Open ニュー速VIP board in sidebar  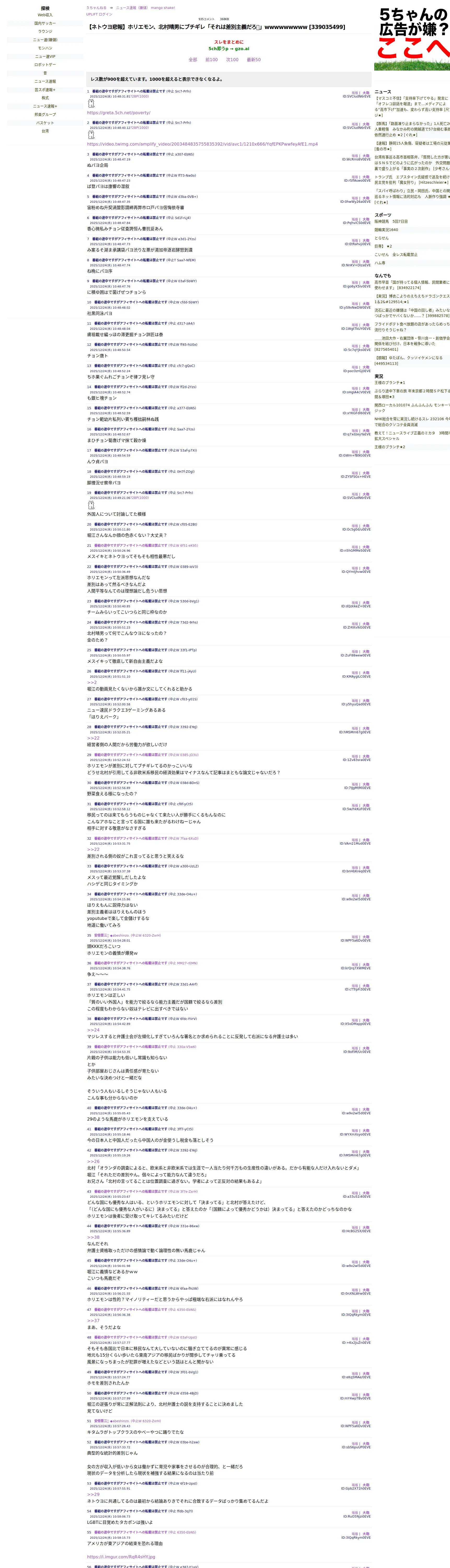(x=45, y=57)
